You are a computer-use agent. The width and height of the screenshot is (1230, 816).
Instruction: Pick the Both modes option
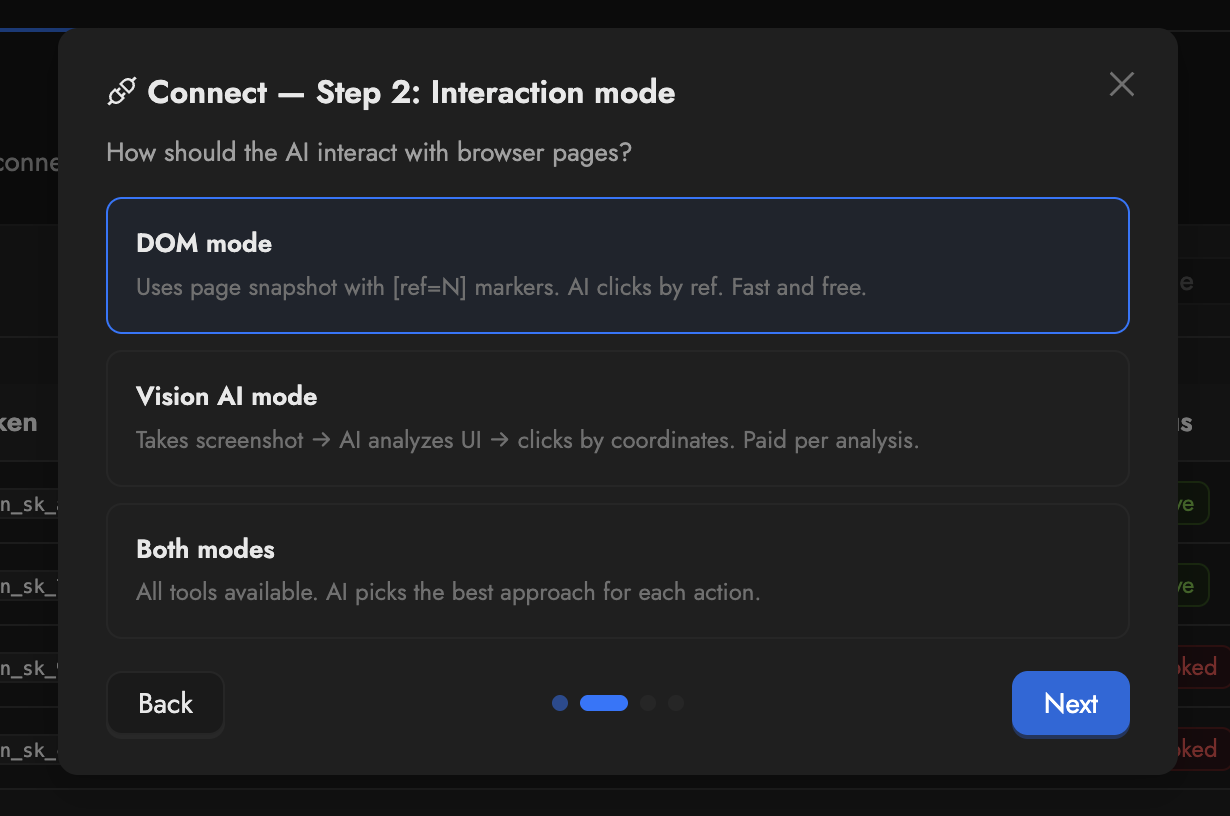(617, 571)
